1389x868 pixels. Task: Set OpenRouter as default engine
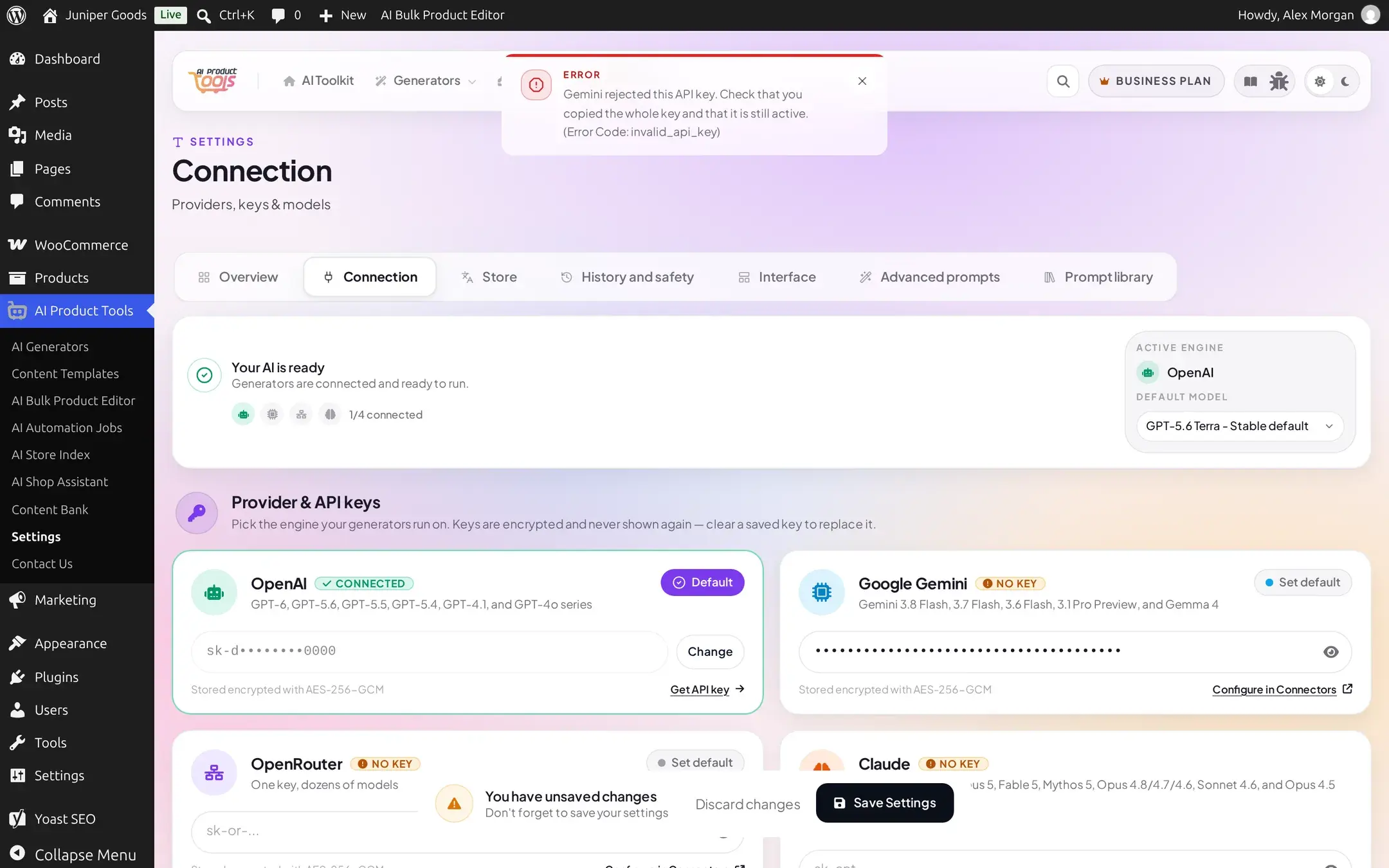click(x=695, y=763)
